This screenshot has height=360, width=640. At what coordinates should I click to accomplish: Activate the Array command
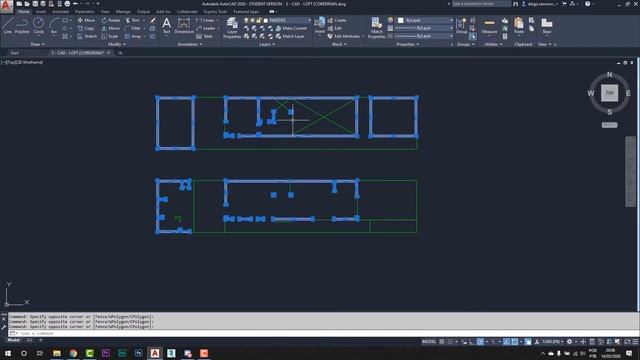point(133,36)
